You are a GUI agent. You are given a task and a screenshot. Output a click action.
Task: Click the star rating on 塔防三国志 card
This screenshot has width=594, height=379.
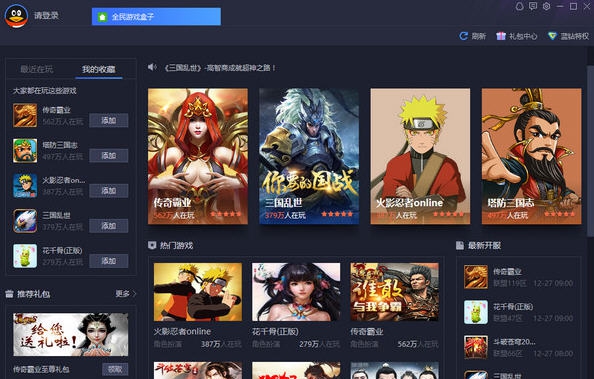560,214
